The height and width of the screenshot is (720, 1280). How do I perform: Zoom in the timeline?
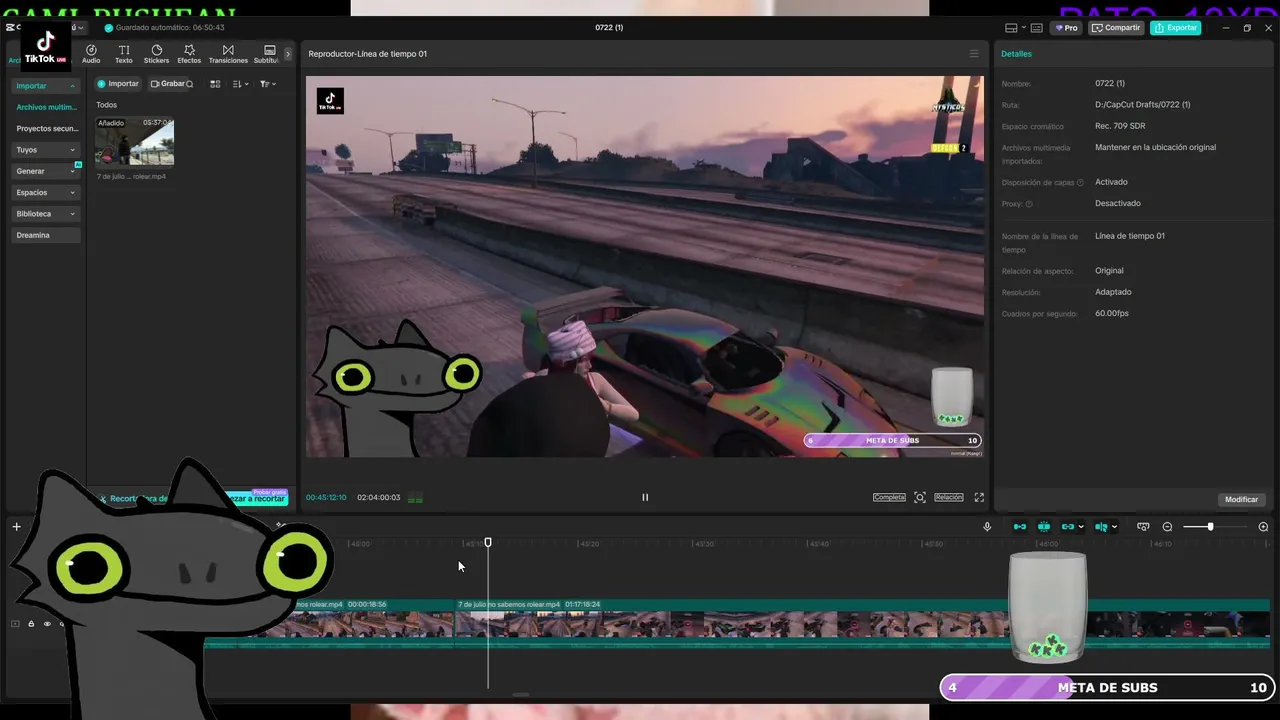click(x=1263, y=527)
